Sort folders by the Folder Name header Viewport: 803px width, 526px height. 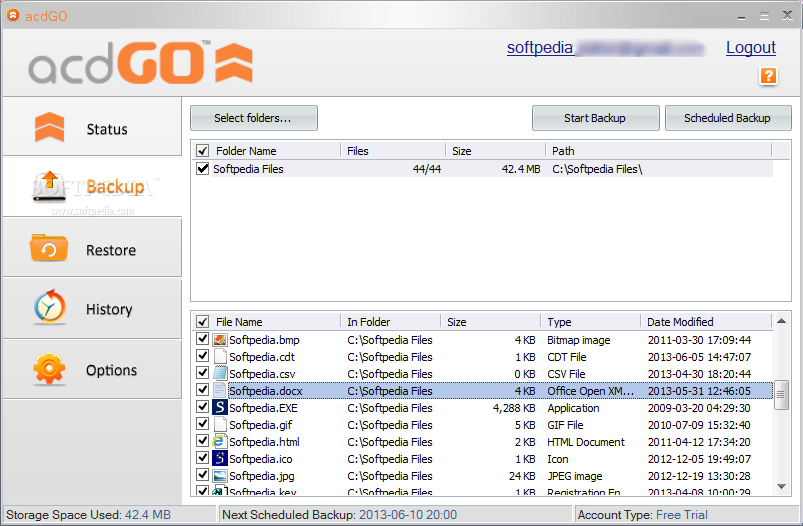[x=246, y=151]
